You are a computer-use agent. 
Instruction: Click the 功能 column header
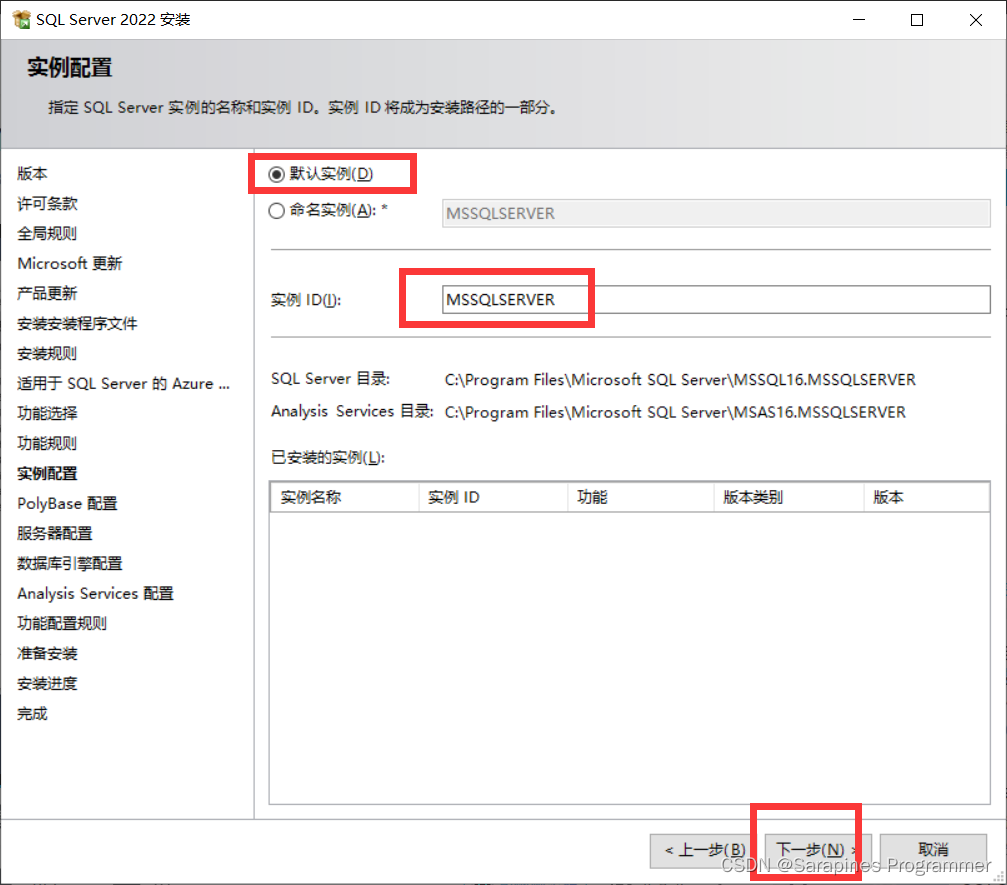point(641,497)
